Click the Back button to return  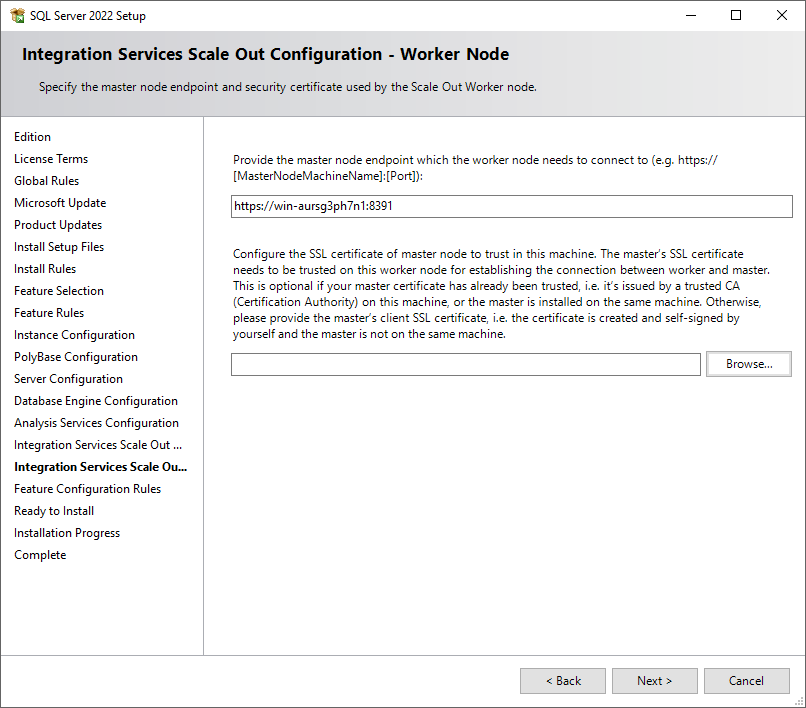tap(562, 680)
